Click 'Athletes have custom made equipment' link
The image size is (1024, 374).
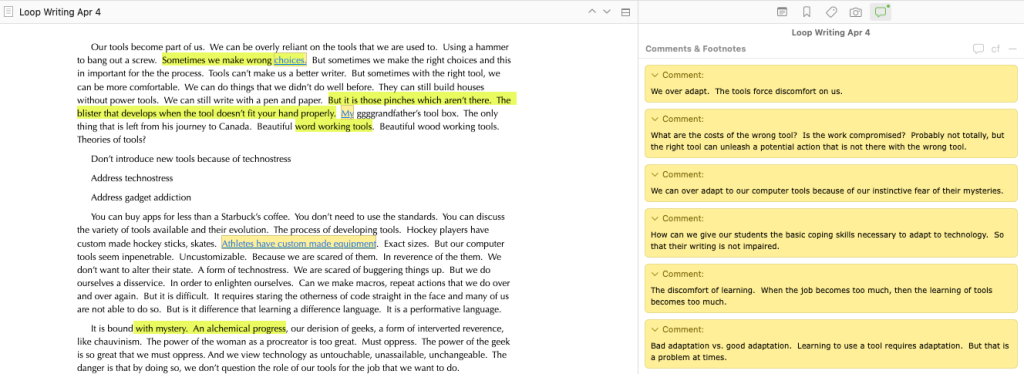[299, 243]
